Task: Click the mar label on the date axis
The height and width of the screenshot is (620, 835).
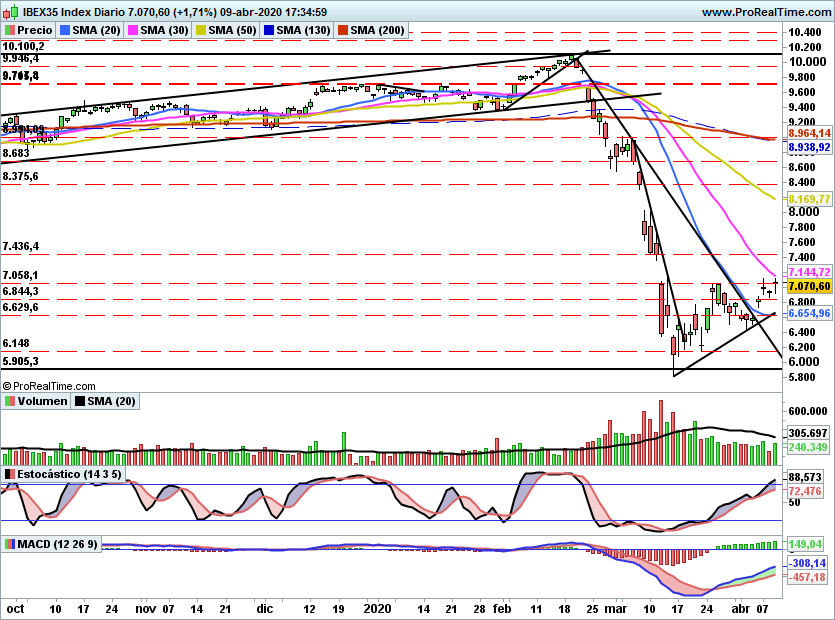Action: (615, 608)
